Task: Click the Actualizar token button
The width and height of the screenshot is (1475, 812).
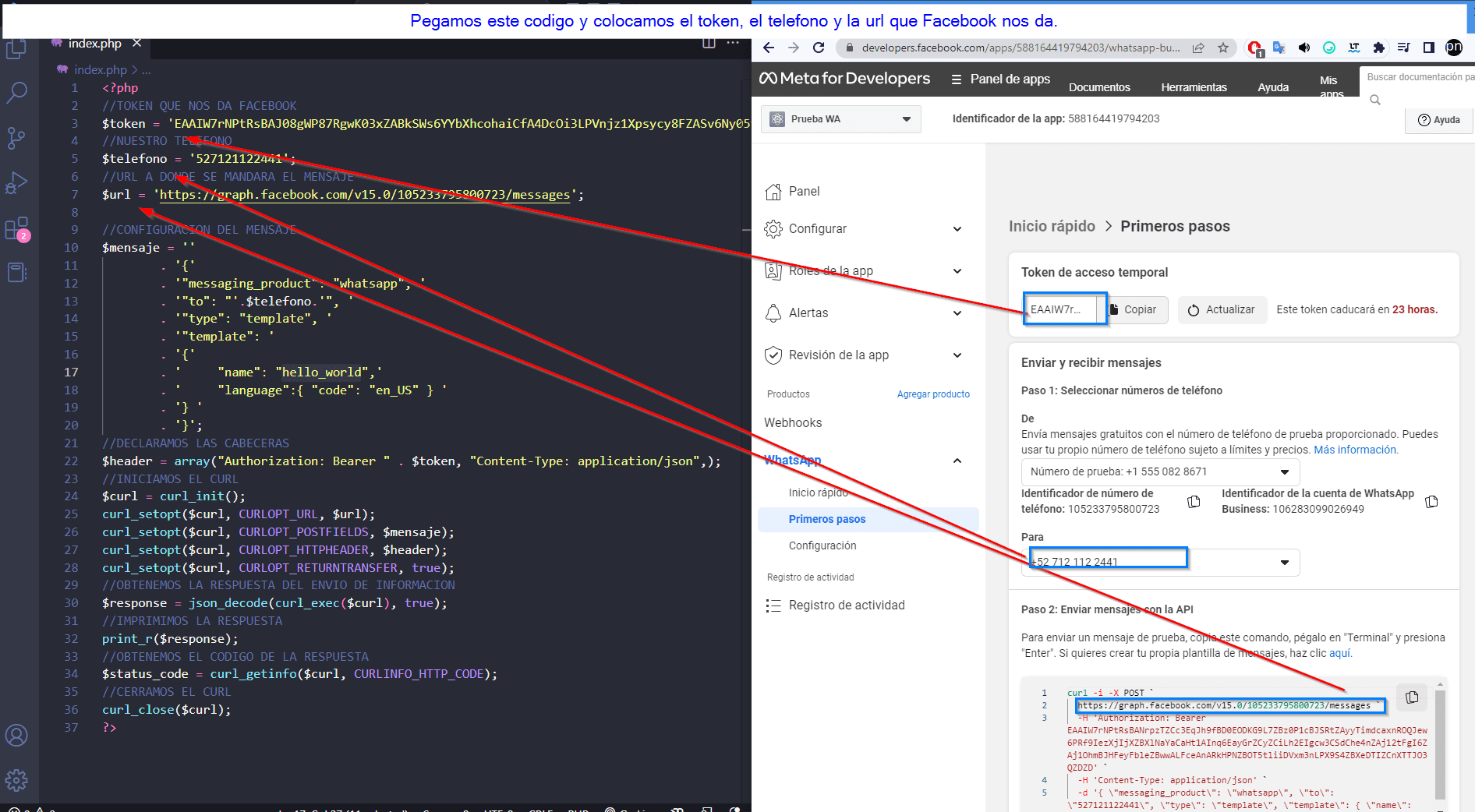Action: click(1222, 309)
